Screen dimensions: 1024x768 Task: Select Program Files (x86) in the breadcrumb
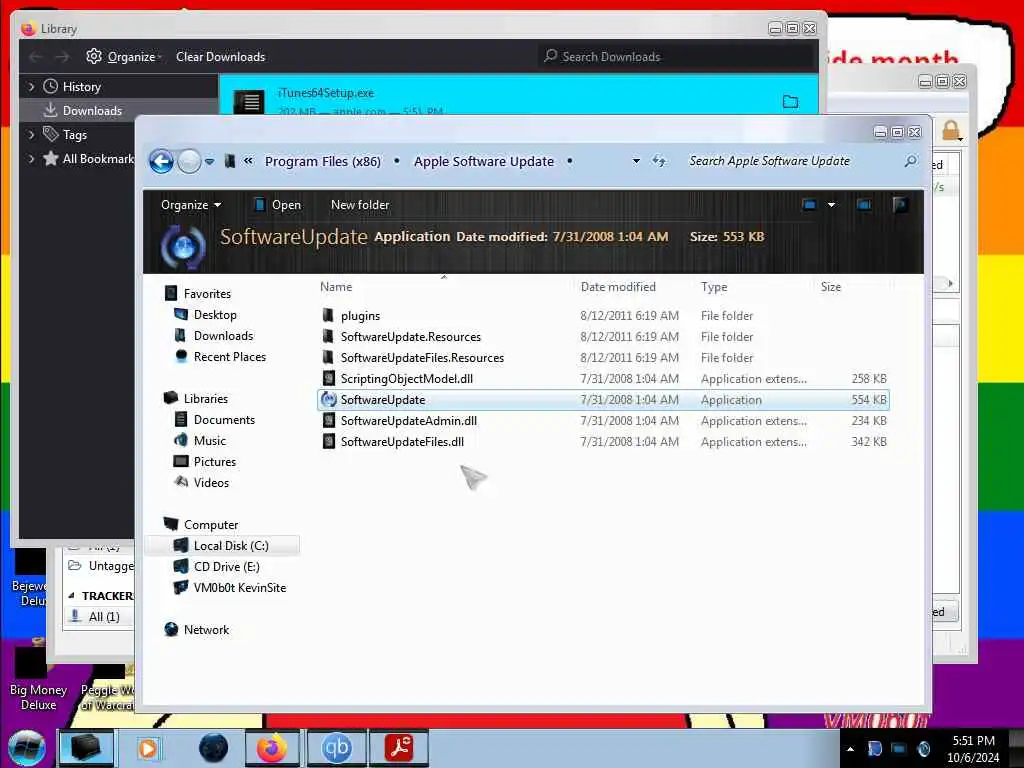tap(323, 161)
